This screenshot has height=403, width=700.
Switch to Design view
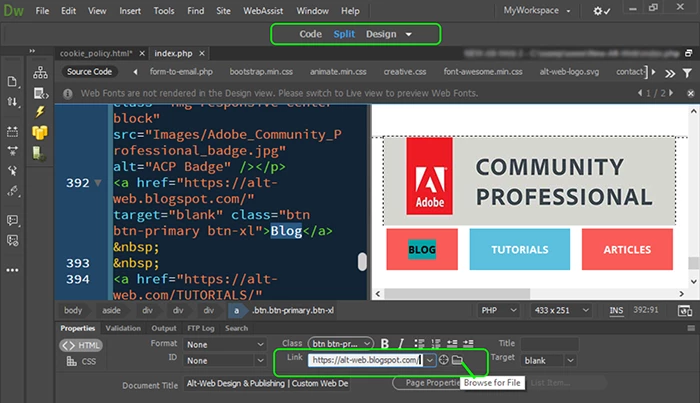pyautogui.click(x=381, y=34)
